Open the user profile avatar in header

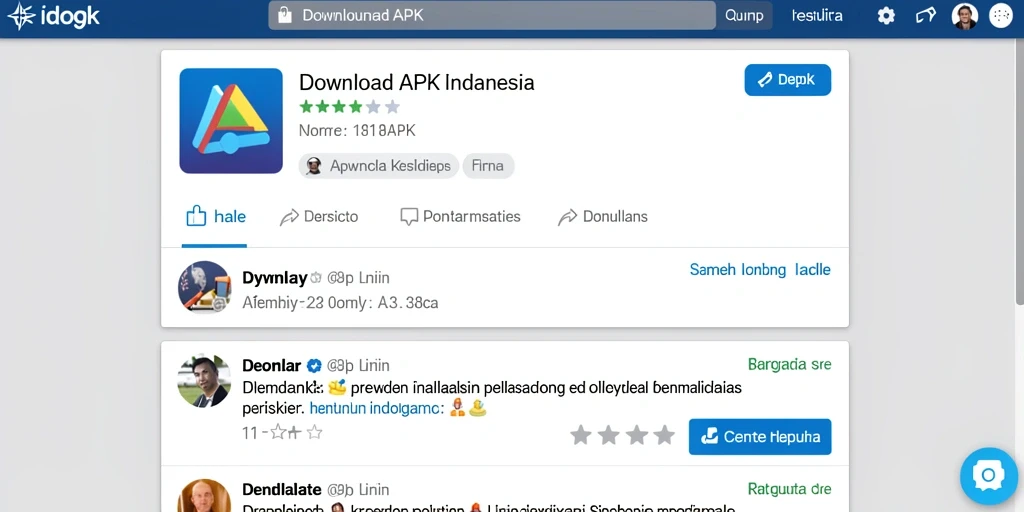(965, 16)
